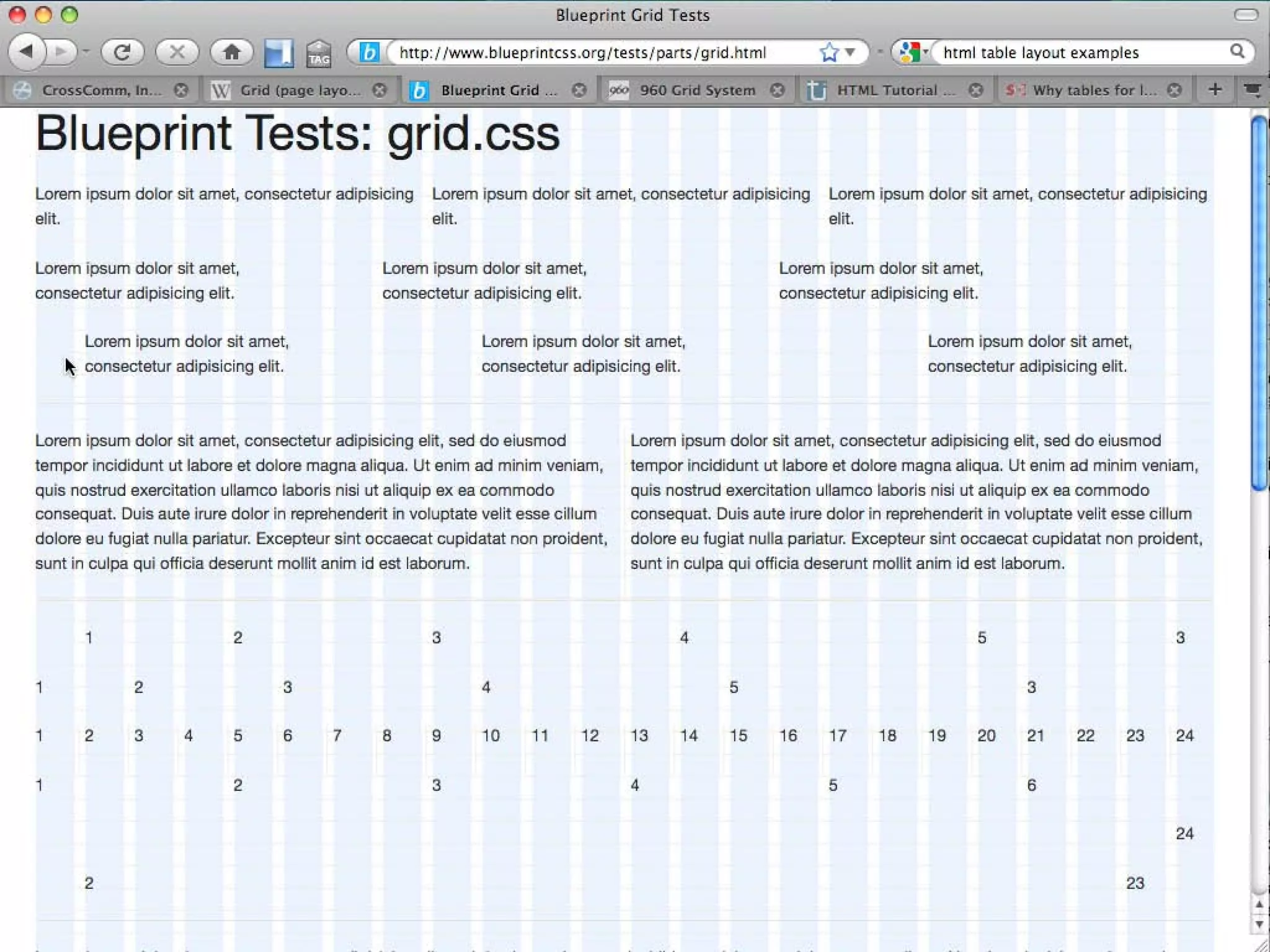The height and width of the screenshot is (952, 1270).
Task: Open a new tab with plus button
Action: (x=1215, y=90)
